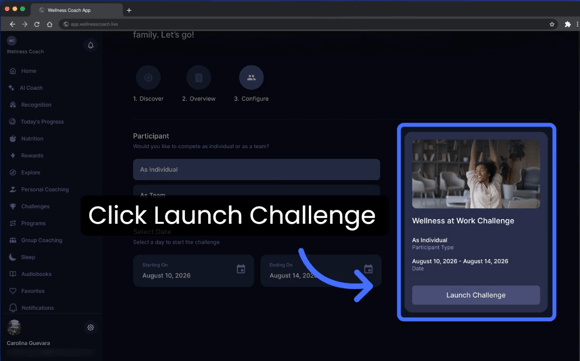Select the 2. Overview step circle

199,78
